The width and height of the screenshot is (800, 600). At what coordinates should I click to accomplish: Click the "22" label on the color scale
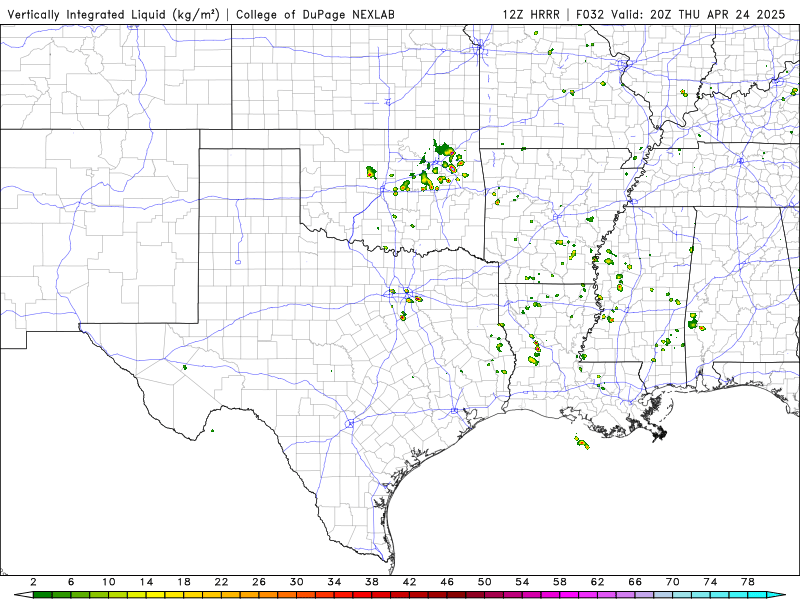tap(221, 582)
